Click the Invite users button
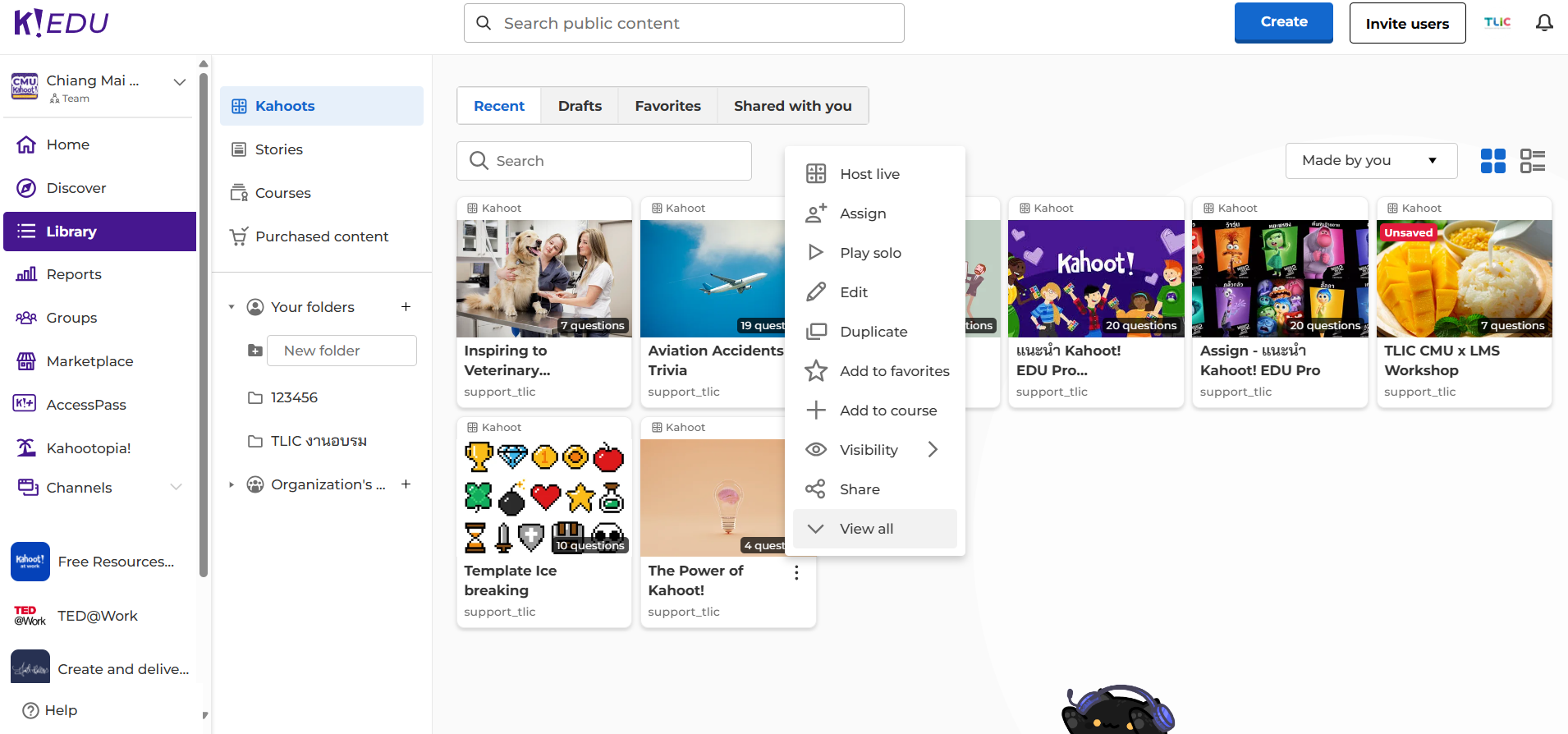1568x734 pixels. (x=1407, y=24)
